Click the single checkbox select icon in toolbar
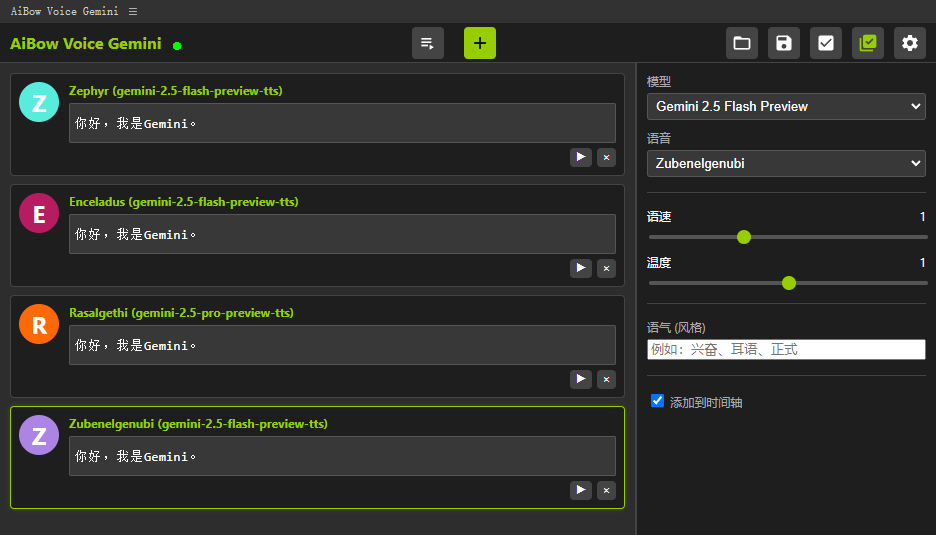 click(826, 43)
